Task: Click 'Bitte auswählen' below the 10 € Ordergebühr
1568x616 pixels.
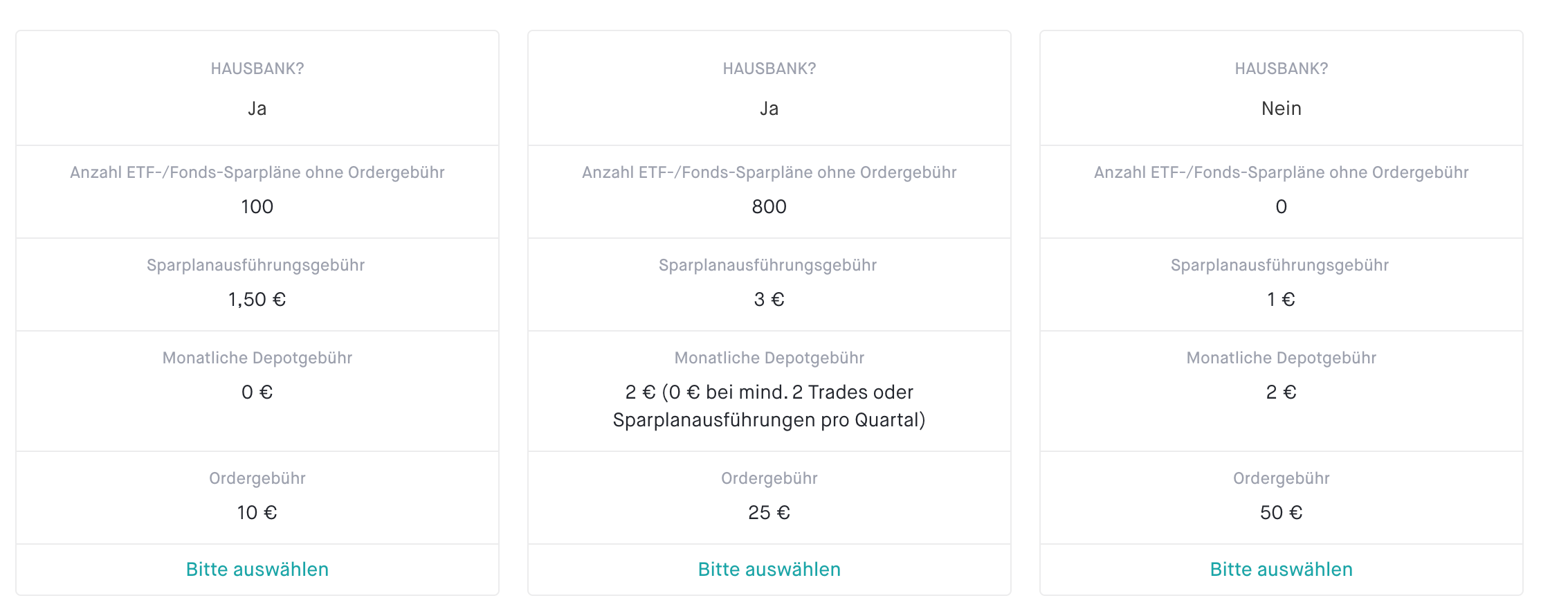Action: 257,569
